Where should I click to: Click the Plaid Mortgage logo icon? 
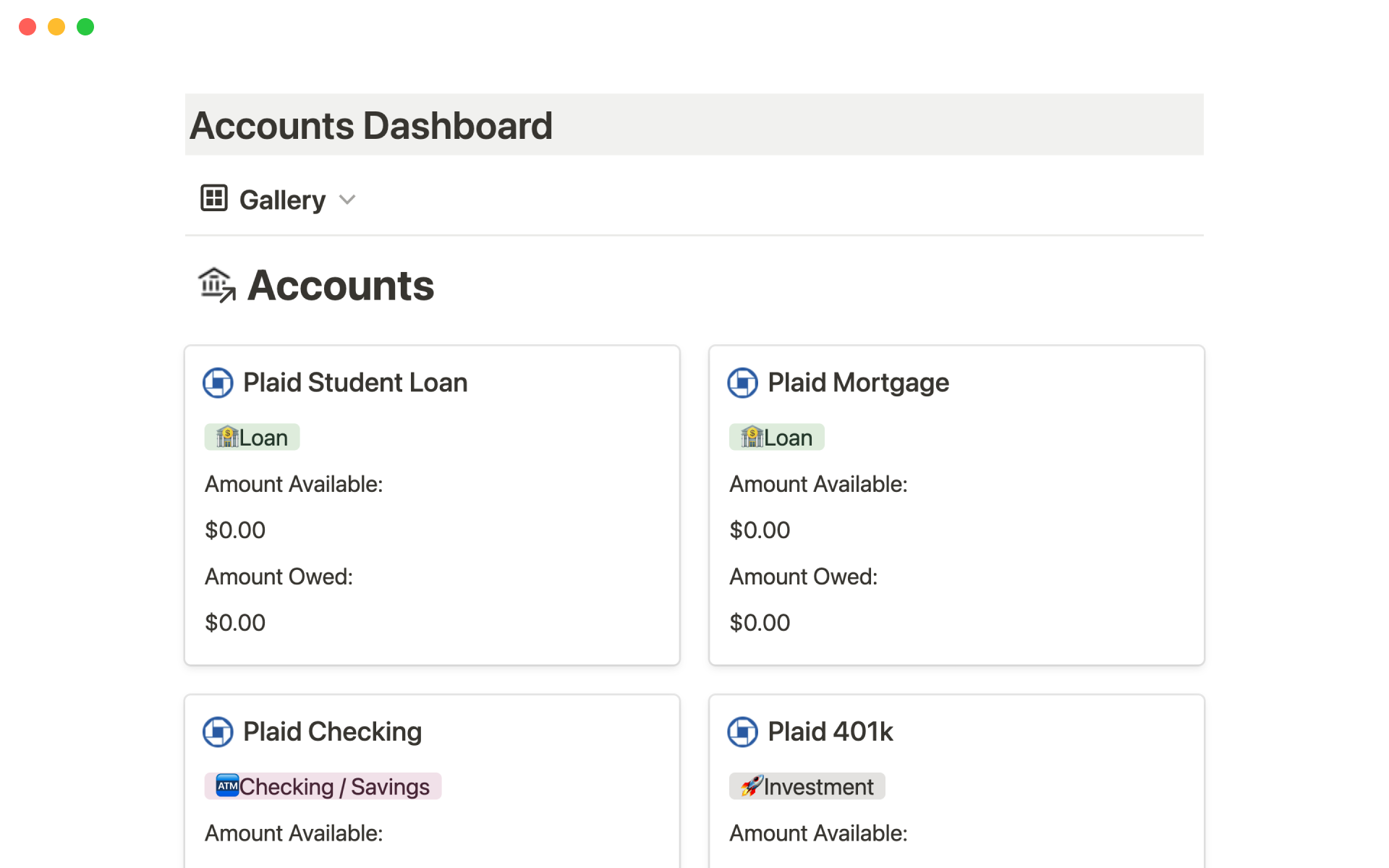click(x=742, y=383)
